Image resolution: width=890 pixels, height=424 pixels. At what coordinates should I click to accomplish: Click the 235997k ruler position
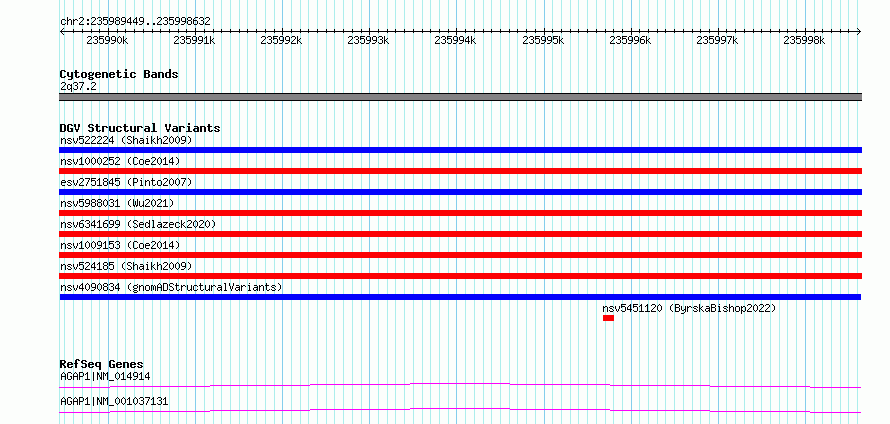click(717, 40)
